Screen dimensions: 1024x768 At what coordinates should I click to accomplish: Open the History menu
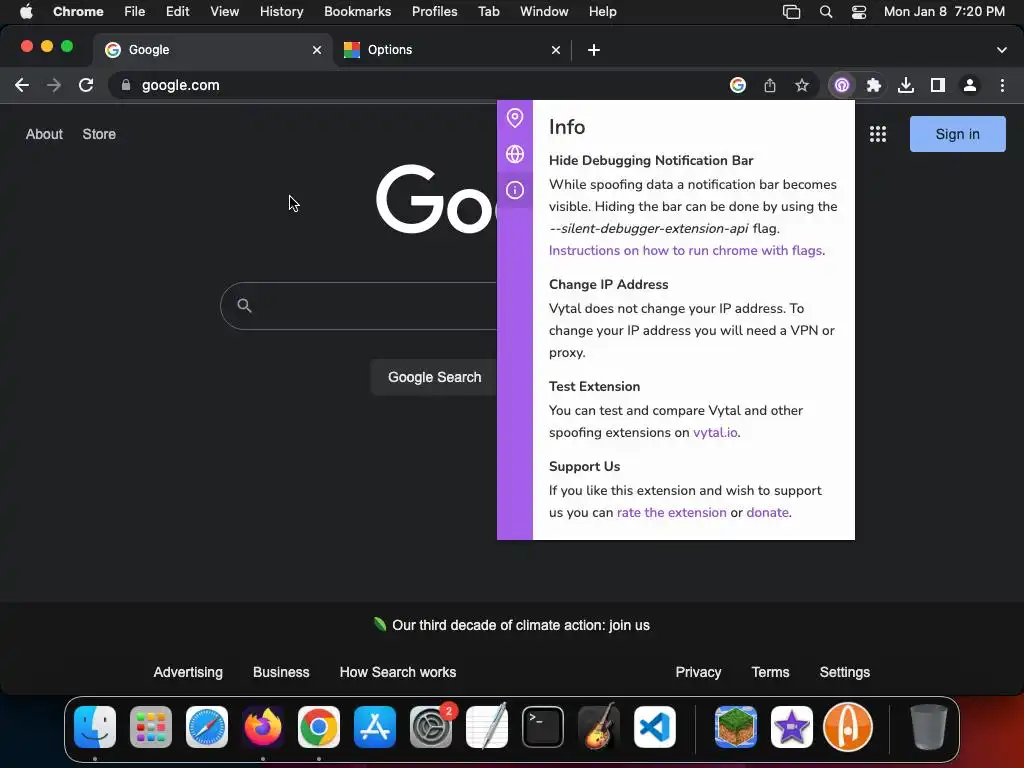281,12
